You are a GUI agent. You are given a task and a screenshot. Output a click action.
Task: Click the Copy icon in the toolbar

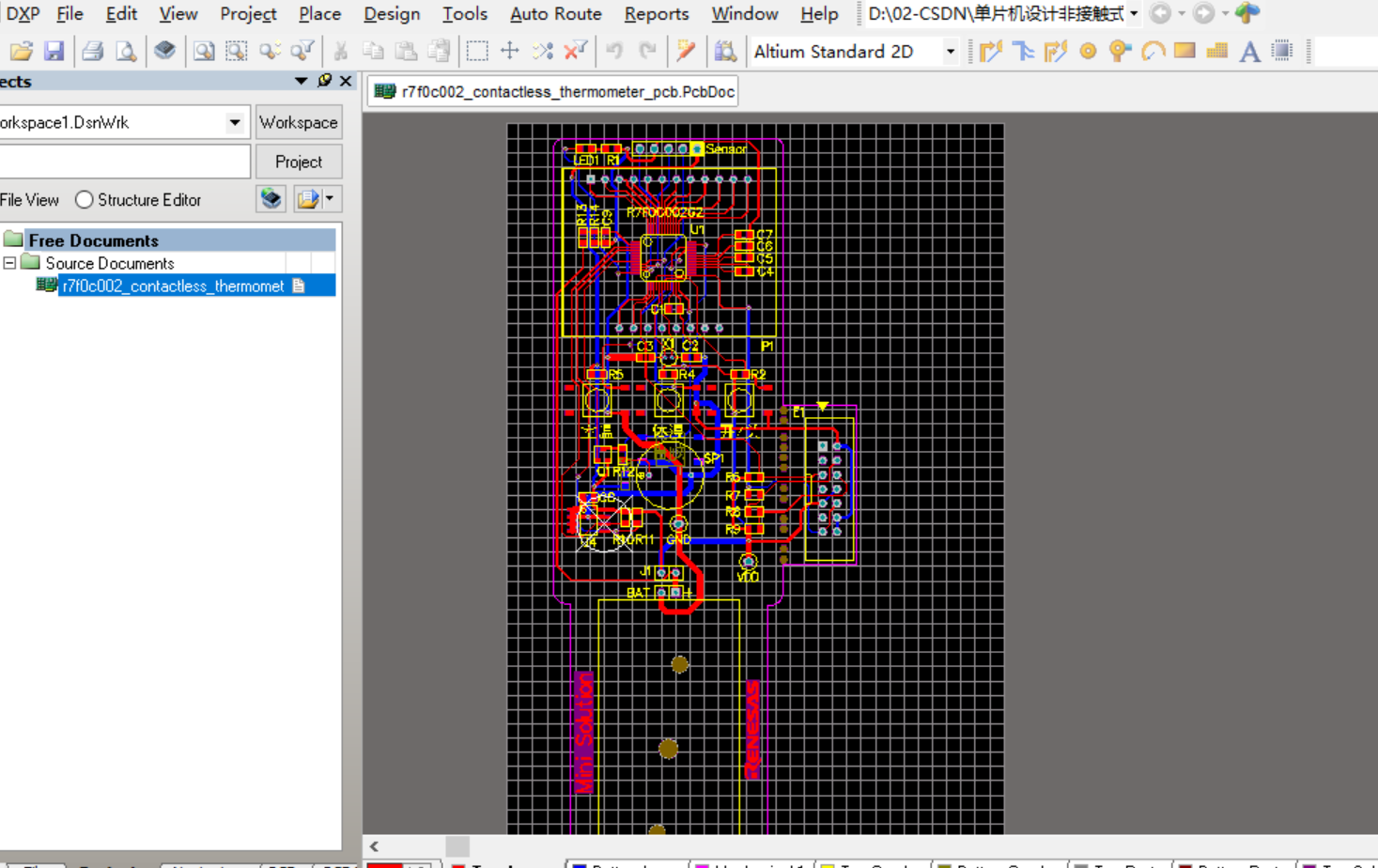pos(373,51)
